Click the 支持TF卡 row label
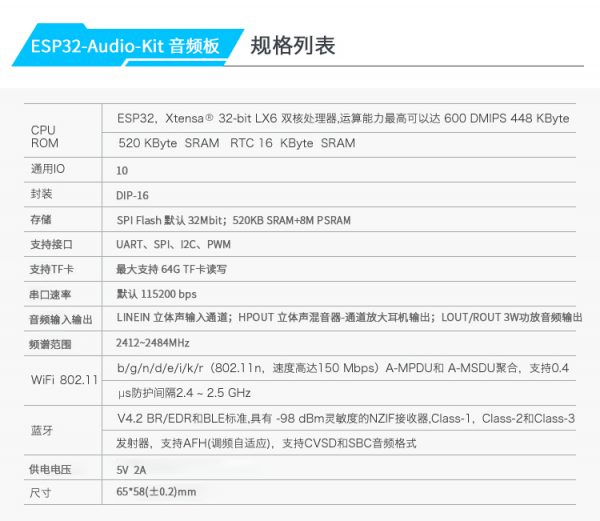Screen dimensions: 600x521 [x=52, y=269]
